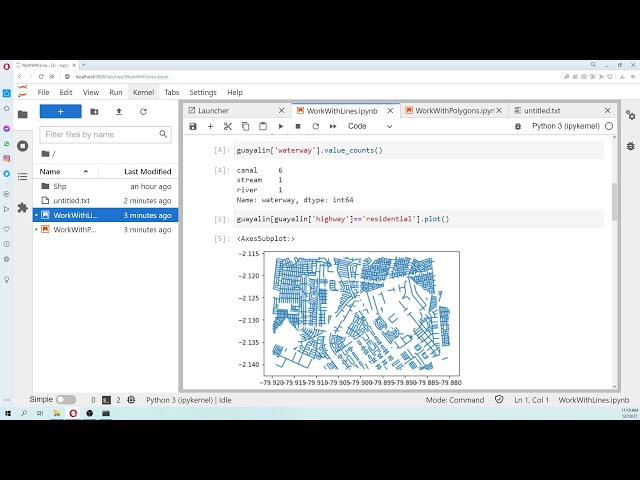The image size is (640, 480).
Task: Select untitled.txt in the file browser
Action: point(105,200)
